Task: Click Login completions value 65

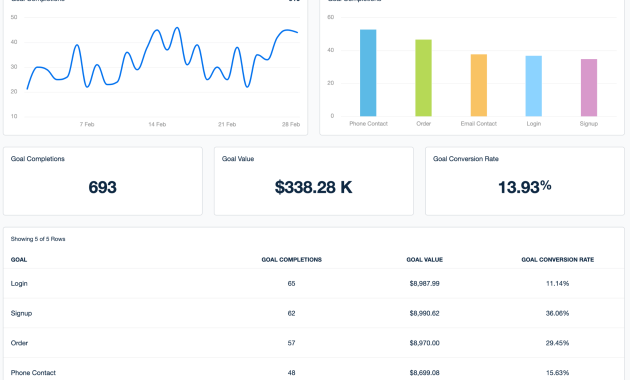Action: coord(291,284)
